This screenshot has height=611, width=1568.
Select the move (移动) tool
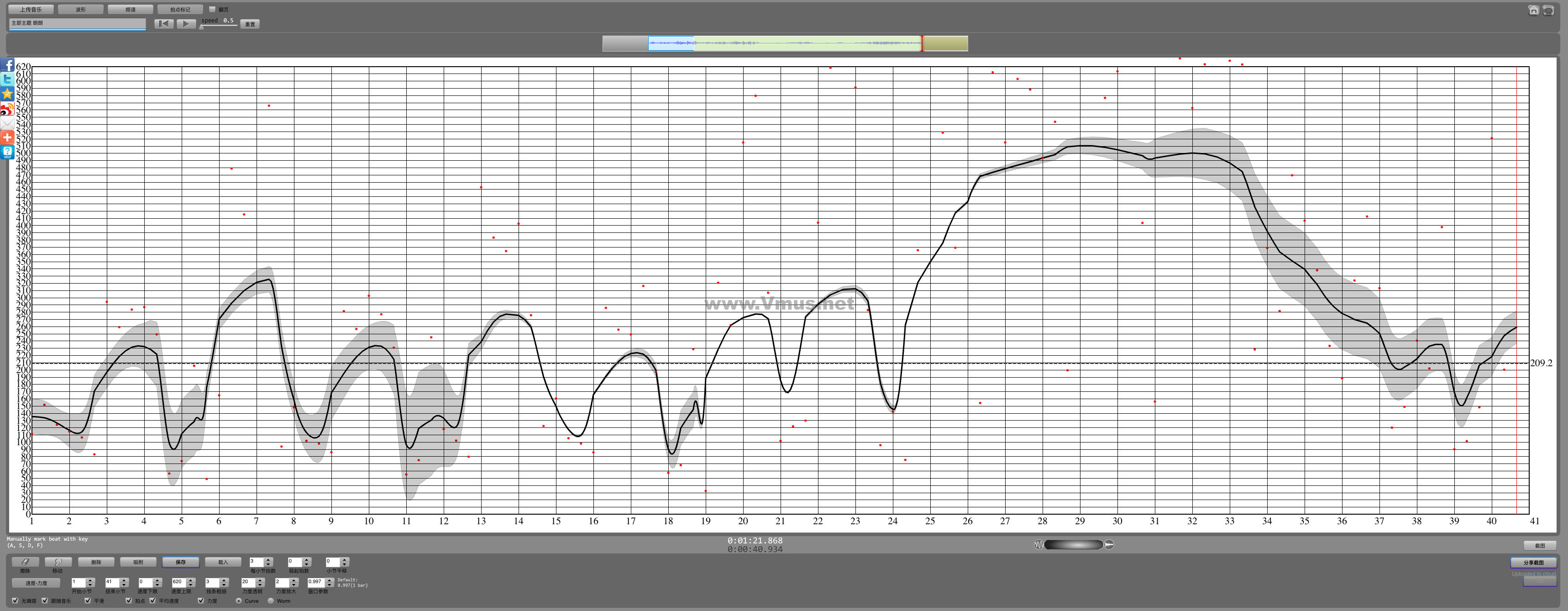pyautogui.click(x=58, y=562)
